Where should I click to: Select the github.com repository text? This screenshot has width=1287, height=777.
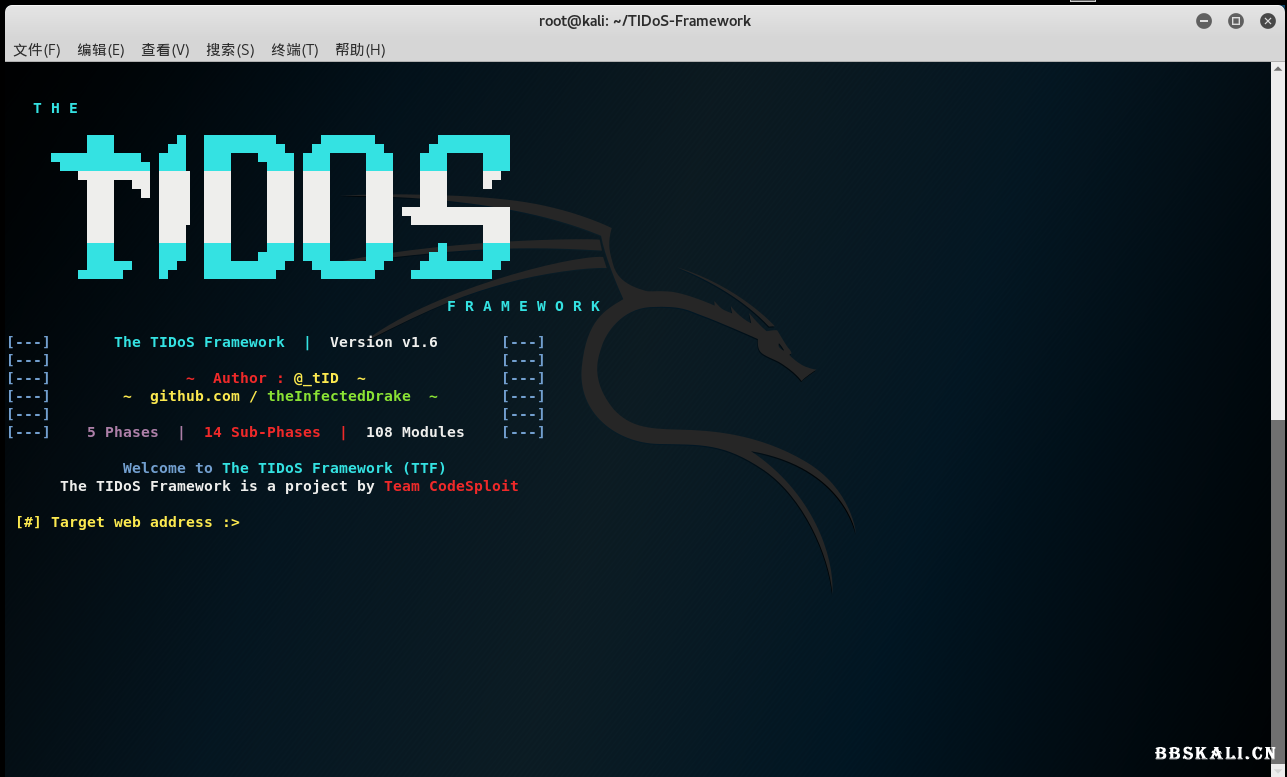pyautogui.click(x=195, y=395)
